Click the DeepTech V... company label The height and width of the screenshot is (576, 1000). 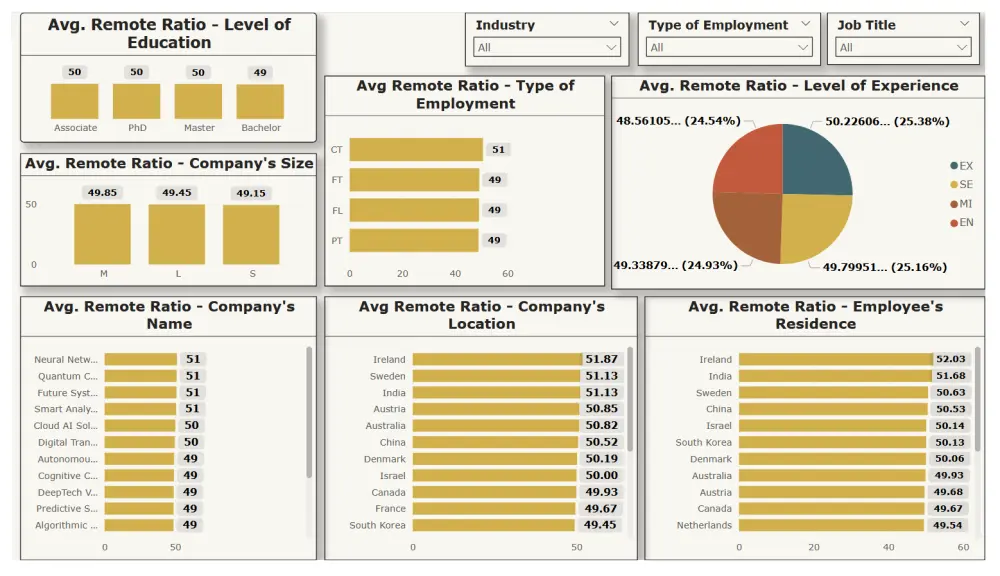tap(68, 492)
